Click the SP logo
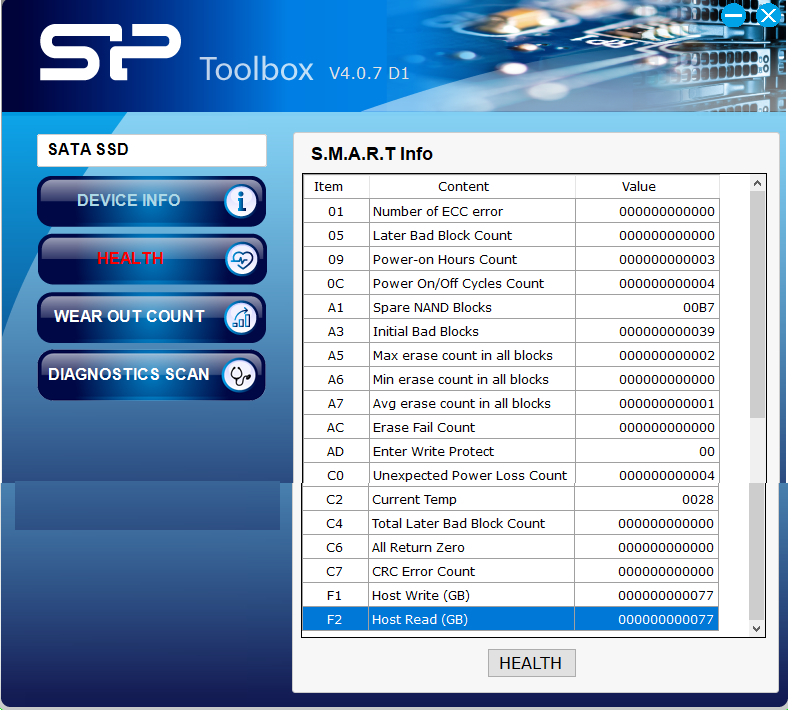Viewport: 794px width, 712px height. [x=110, y=52]
